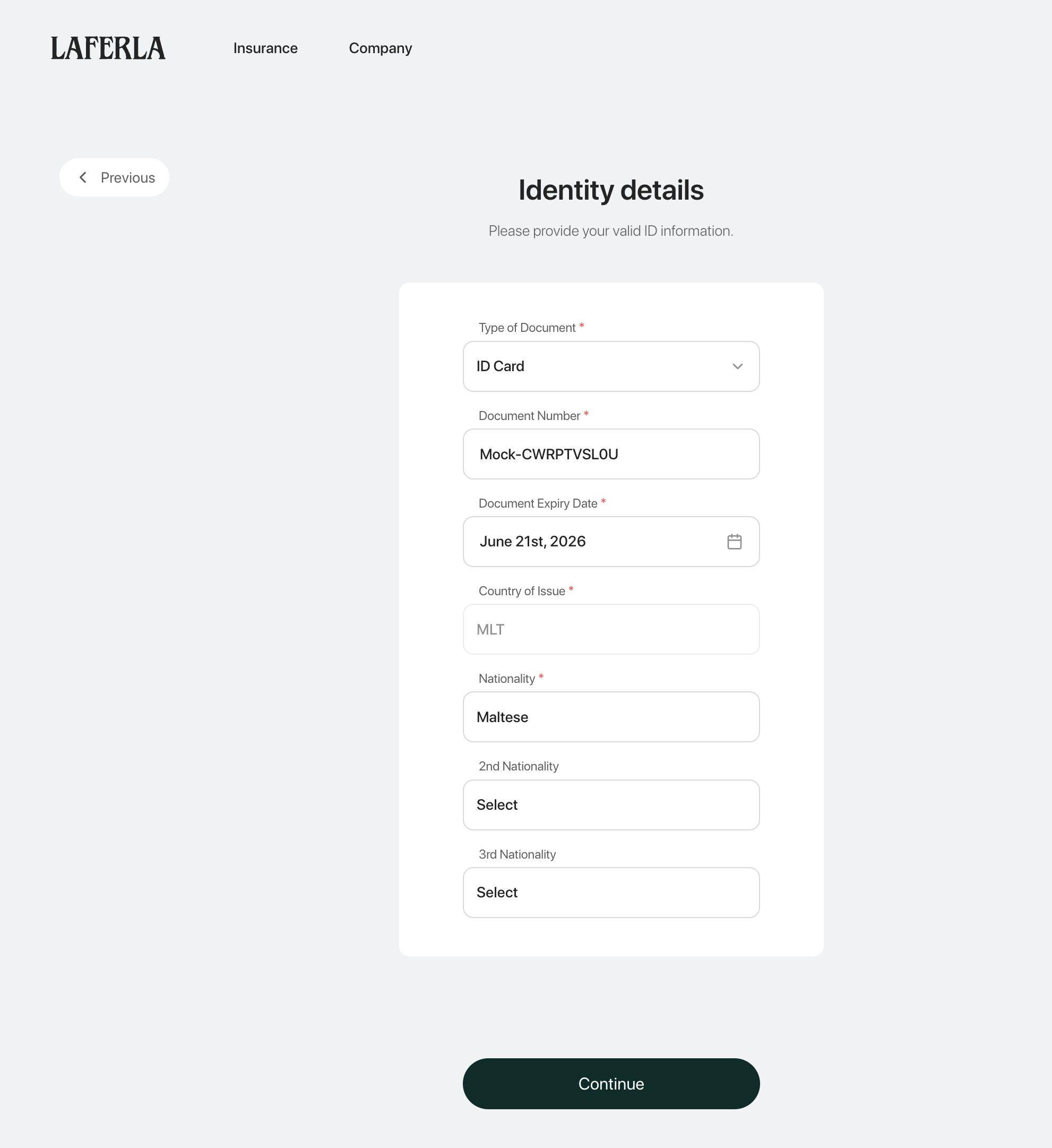The image size is (1052, 1148).
Task: Focus the Document Number input field
Action: pyautogui.click(x=611, y=454)
